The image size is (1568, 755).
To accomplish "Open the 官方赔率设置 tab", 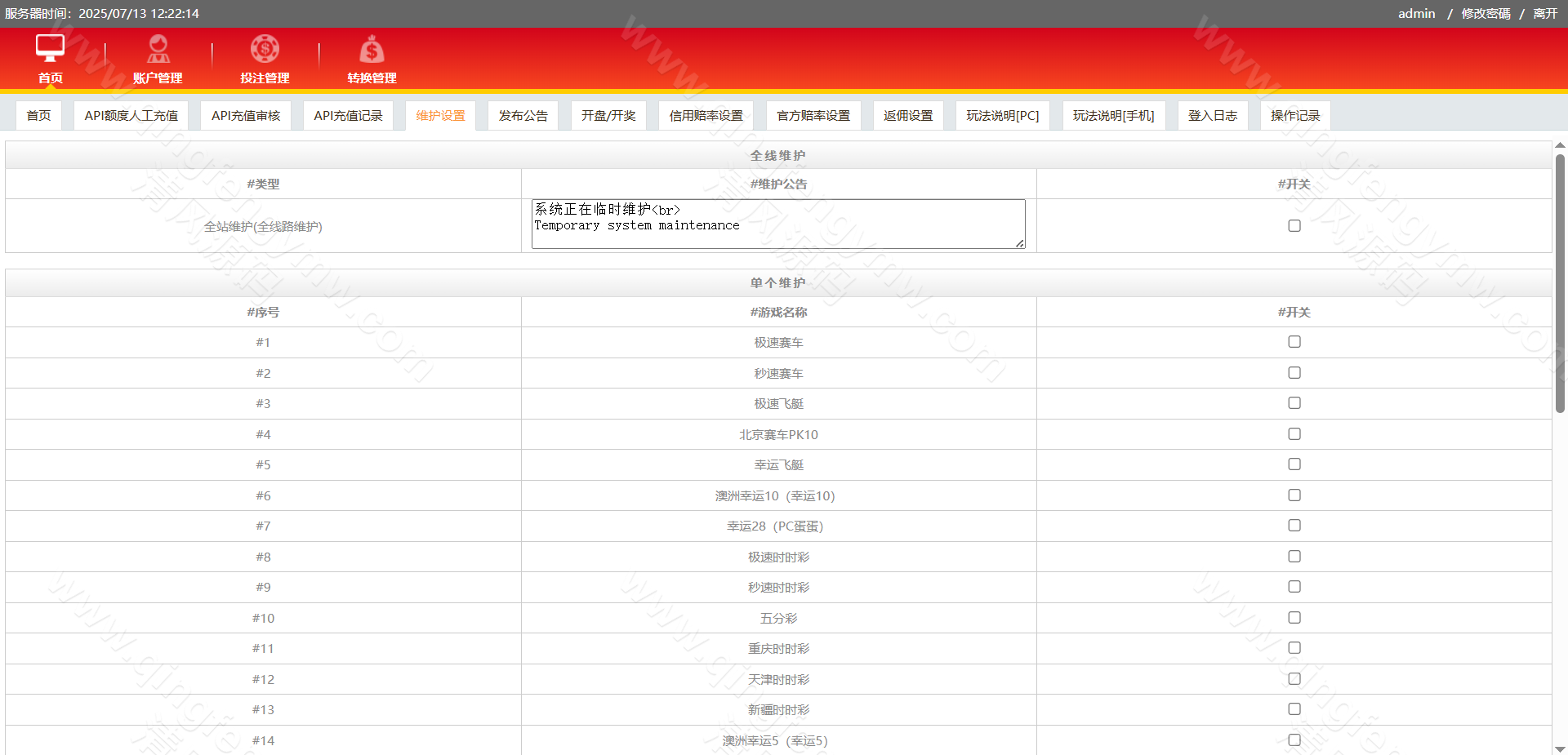I will [813, 116].
